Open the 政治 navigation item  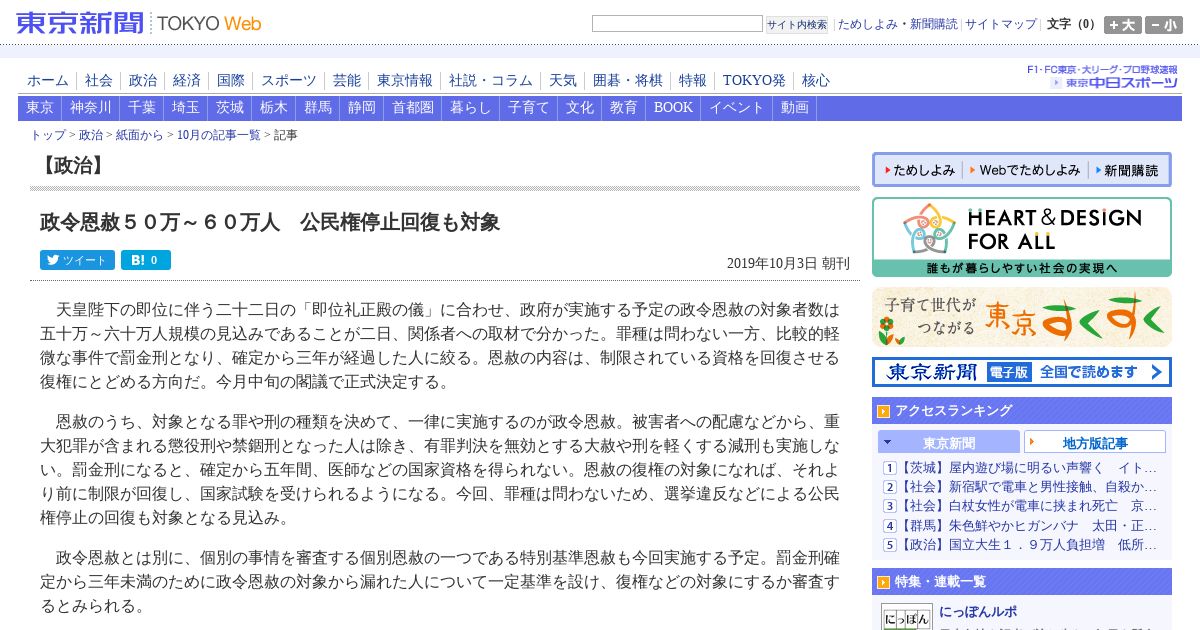coord(143,81)
